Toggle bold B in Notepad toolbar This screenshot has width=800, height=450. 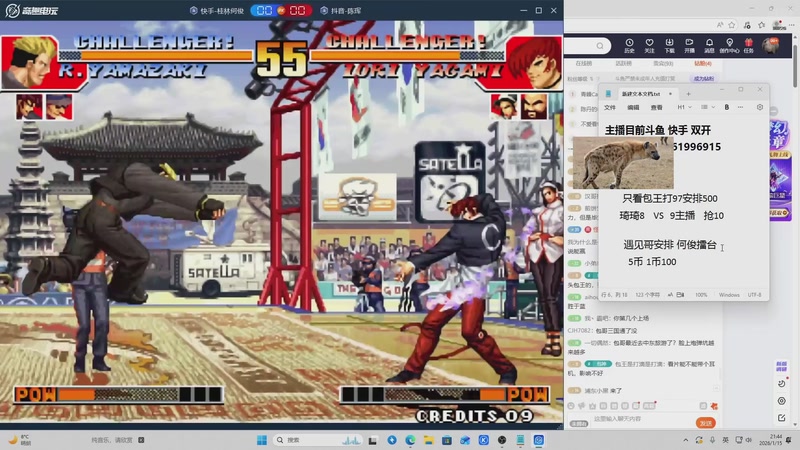(727, 107)
